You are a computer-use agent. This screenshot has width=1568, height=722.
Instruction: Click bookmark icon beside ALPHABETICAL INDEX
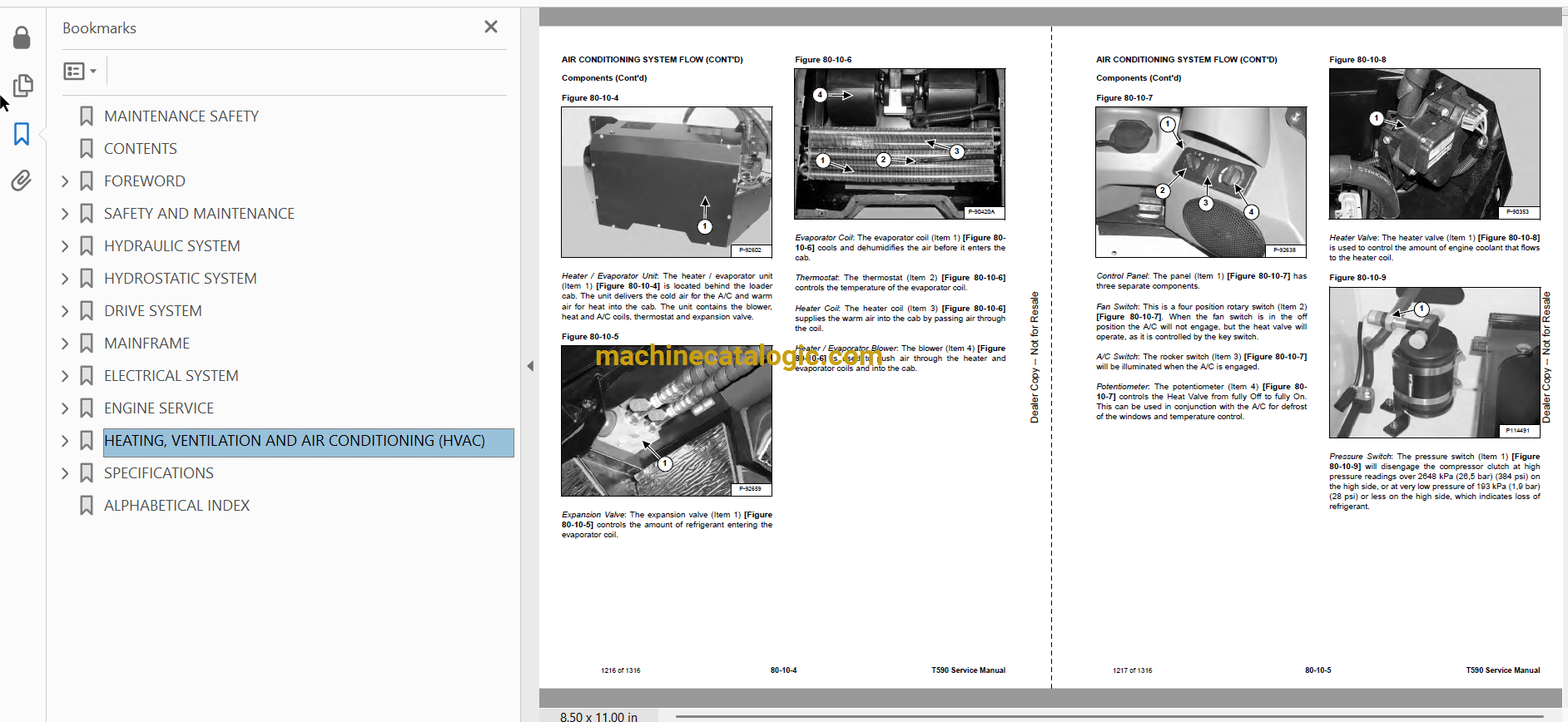tap(87, 505)
